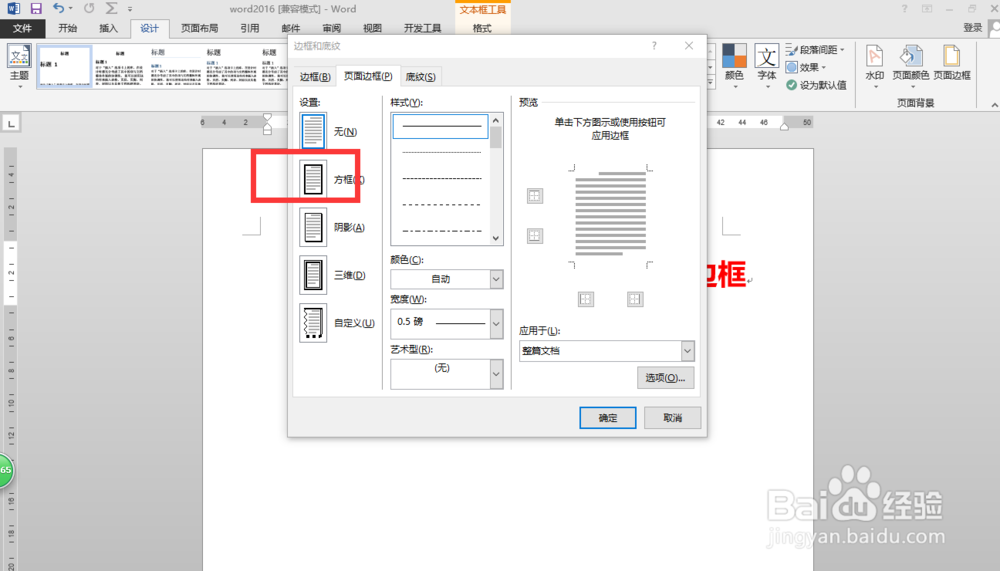Click the help question mark in dialog
The image size is (1000, 571).
654,46
